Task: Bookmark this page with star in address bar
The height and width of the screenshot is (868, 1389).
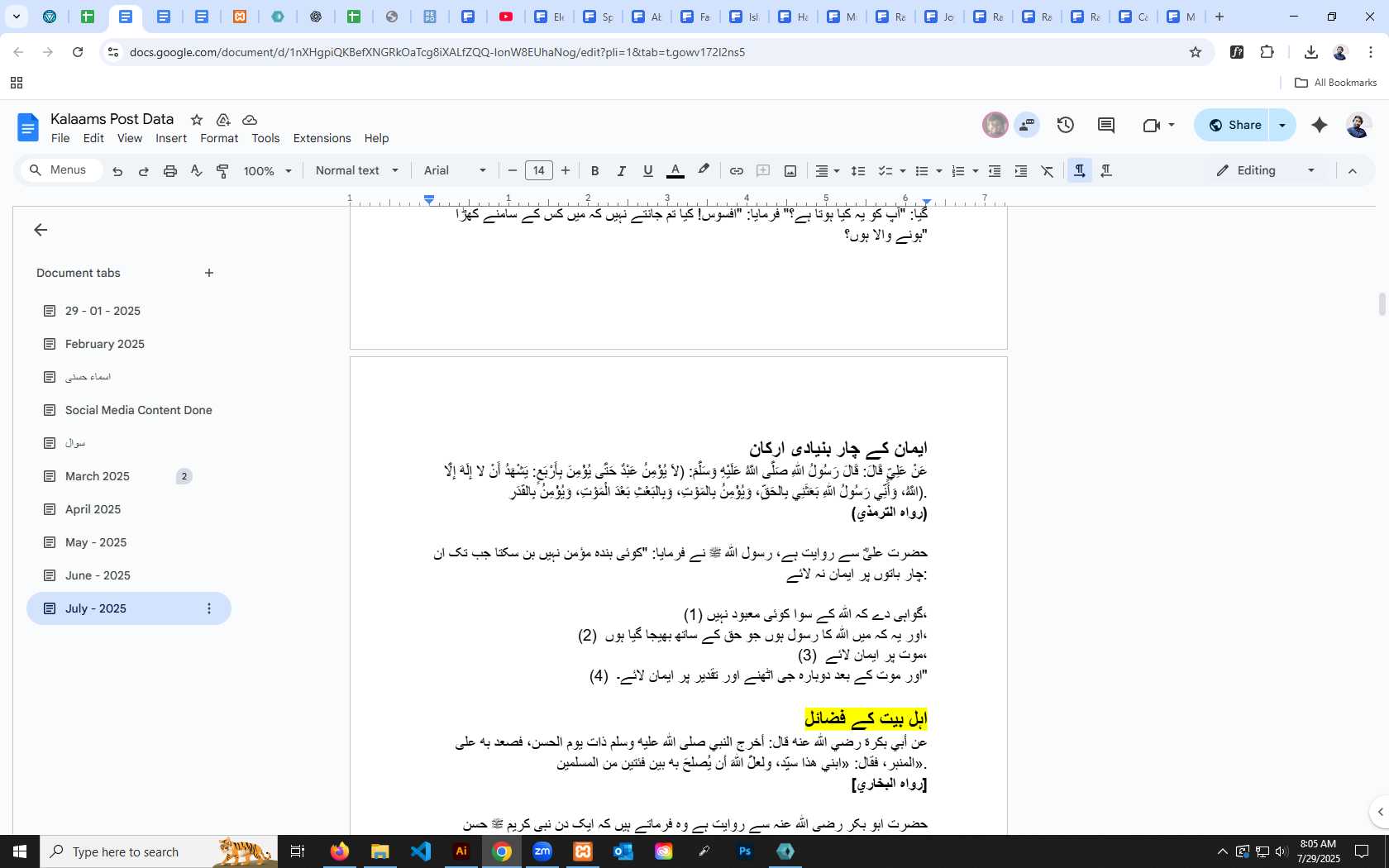Action: coord(1196,52)
